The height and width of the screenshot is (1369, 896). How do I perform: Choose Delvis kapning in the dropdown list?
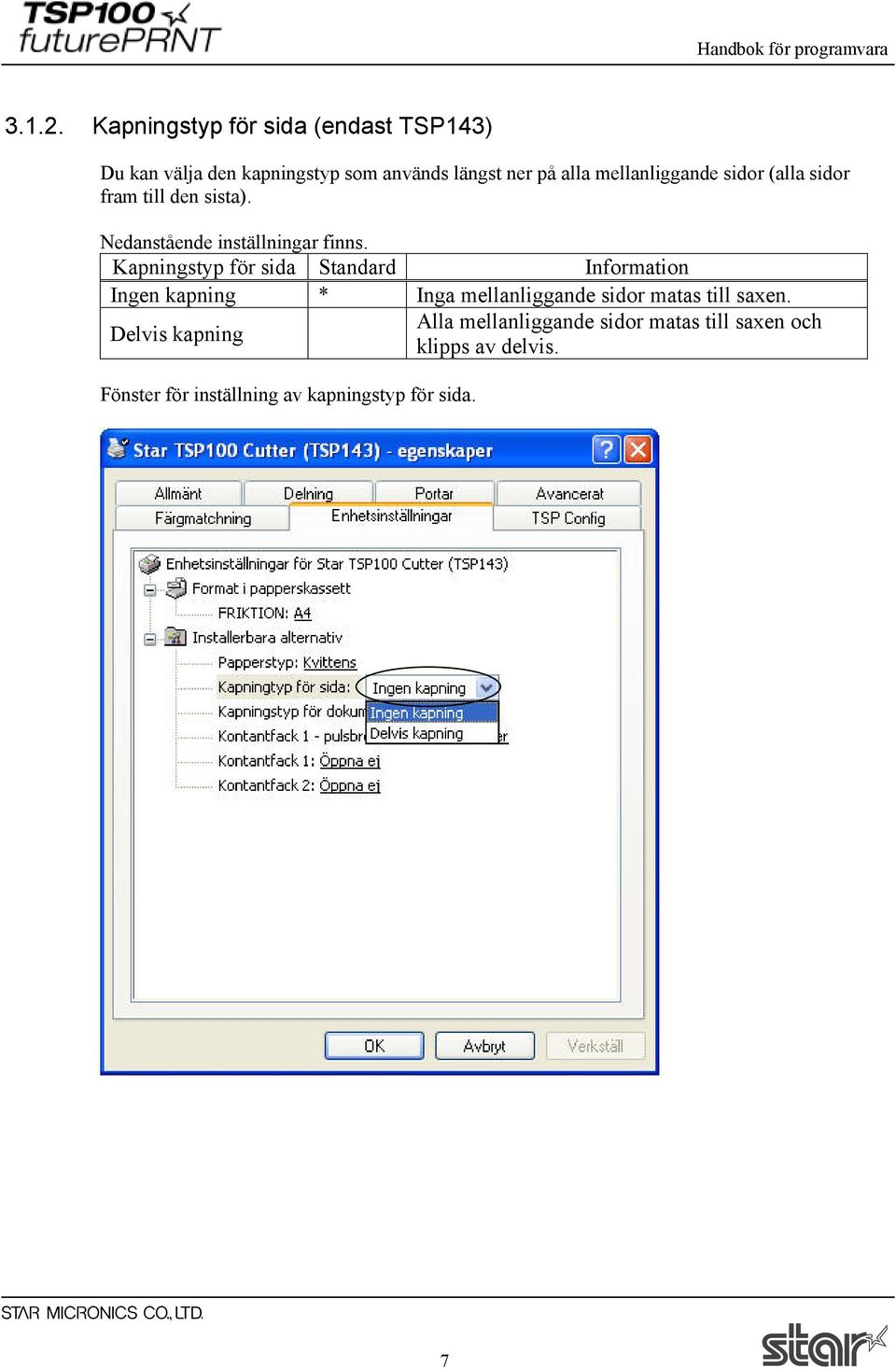pos(432,733)
